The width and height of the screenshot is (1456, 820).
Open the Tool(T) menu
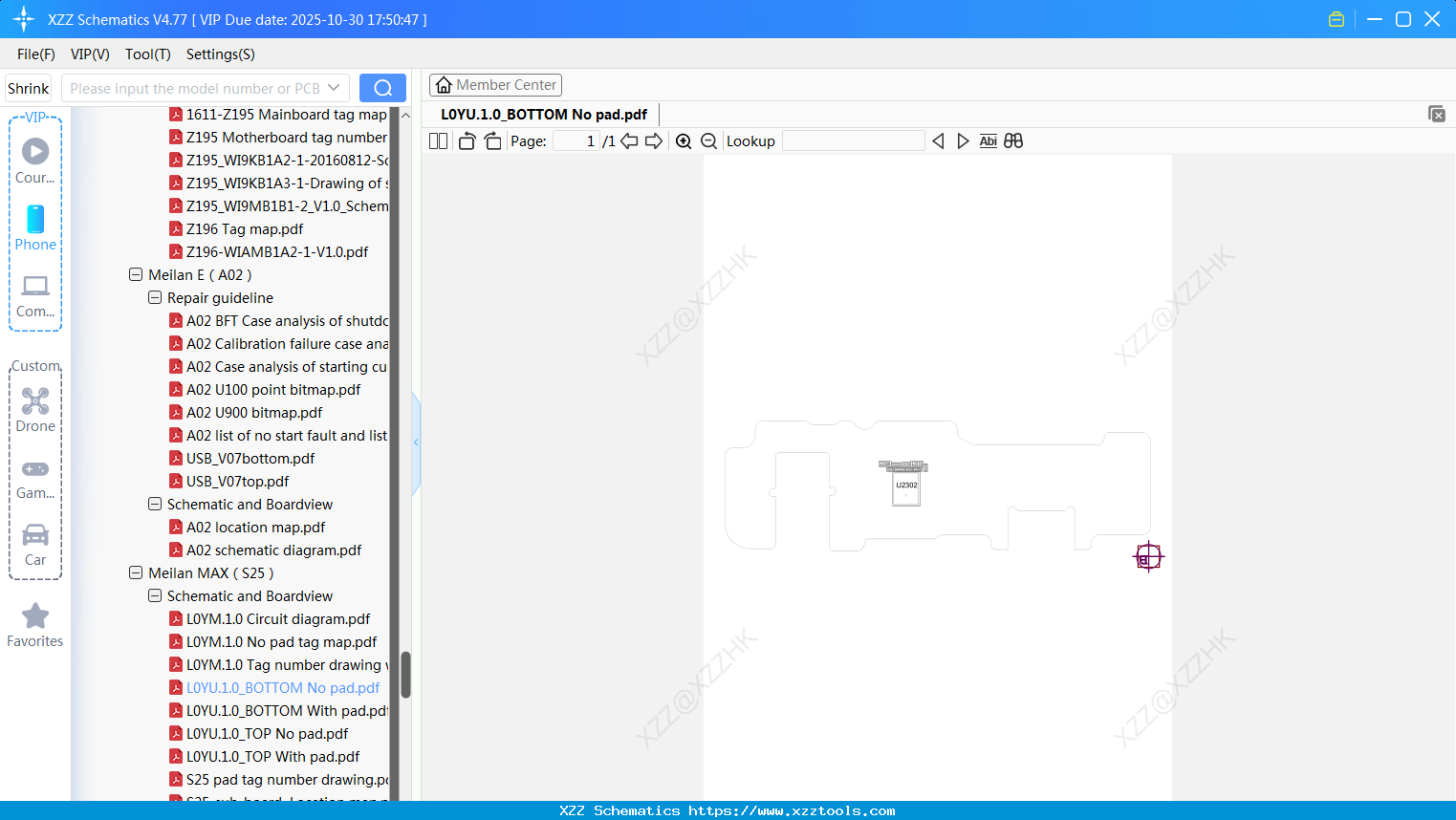147,54
